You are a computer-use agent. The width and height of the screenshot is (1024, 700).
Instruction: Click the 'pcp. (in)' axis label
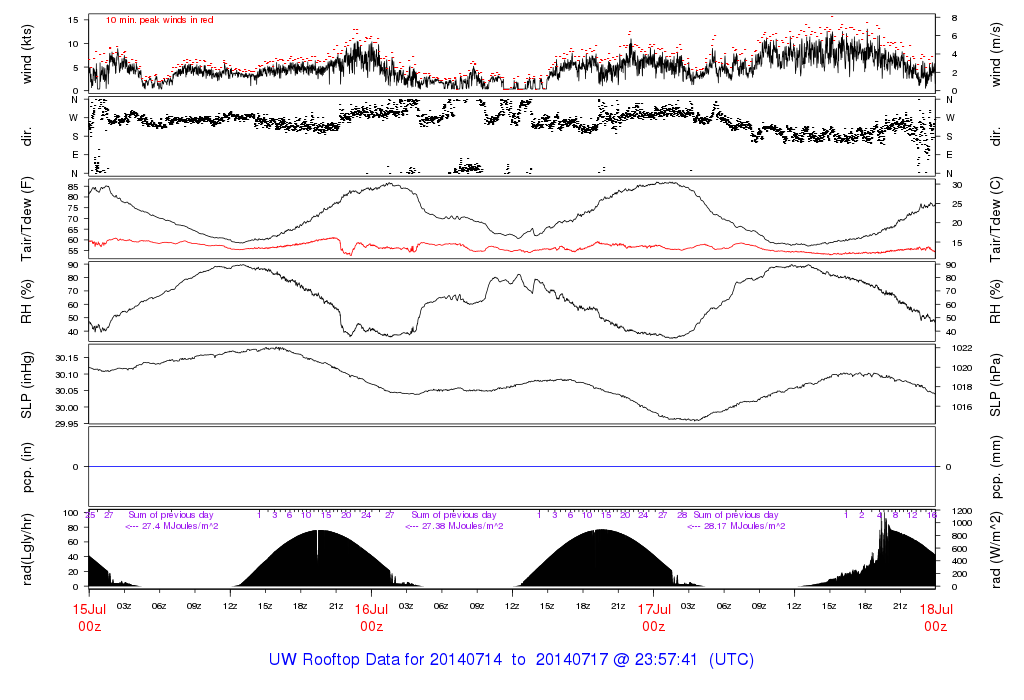click(27, 467)
